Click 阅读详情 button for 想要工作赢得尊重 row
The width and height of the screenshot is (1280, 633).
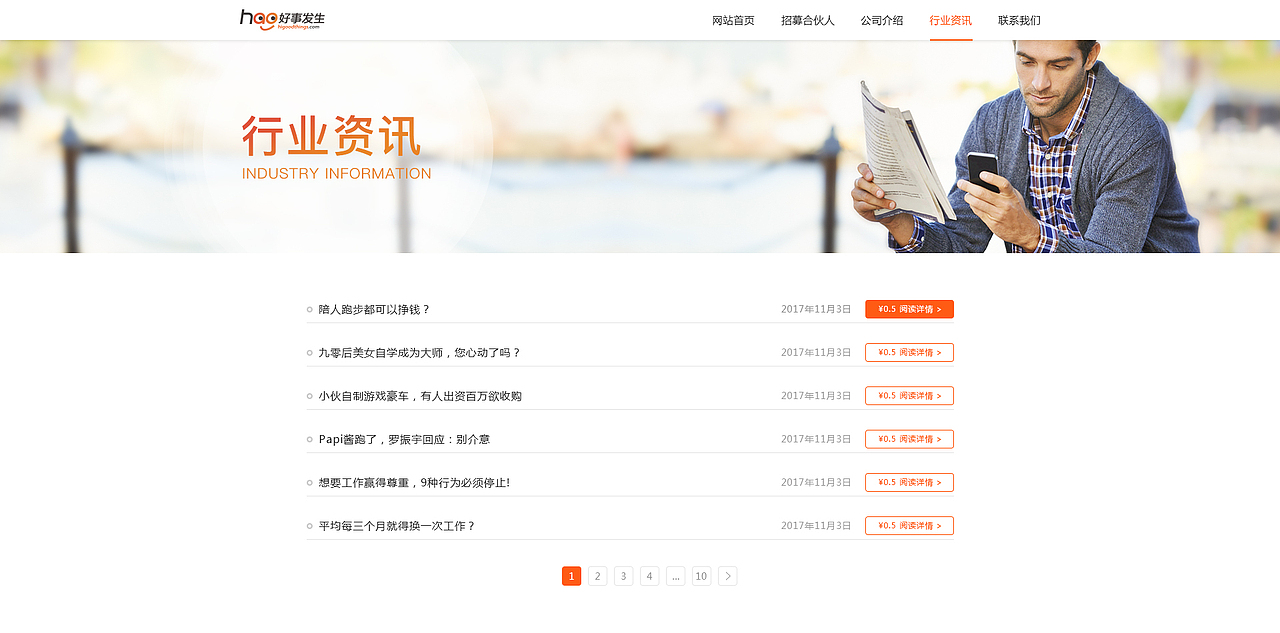click(x=909, y=482)
